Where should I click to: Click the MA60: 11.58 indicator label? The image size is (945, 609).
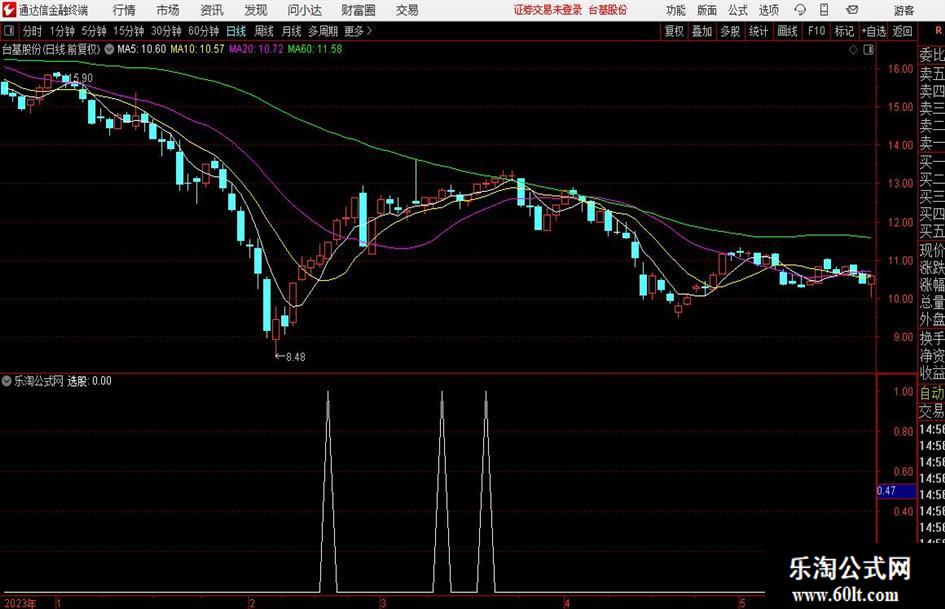(315, 49)
